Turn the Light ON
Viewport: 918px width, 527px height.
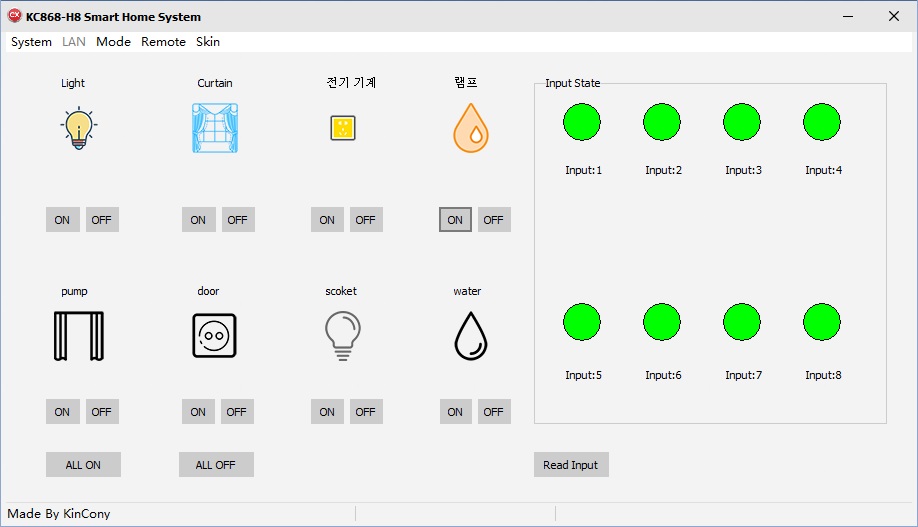click(x=62, y=220)
